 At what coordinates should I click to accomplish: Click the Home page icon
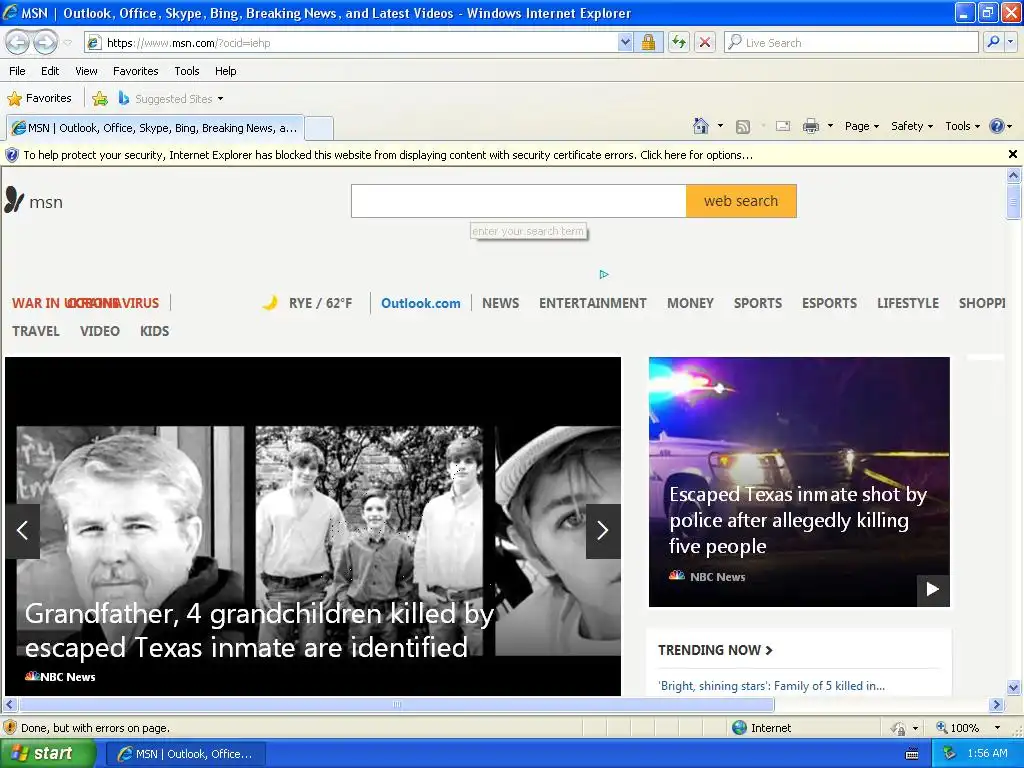tap(701, 126)
